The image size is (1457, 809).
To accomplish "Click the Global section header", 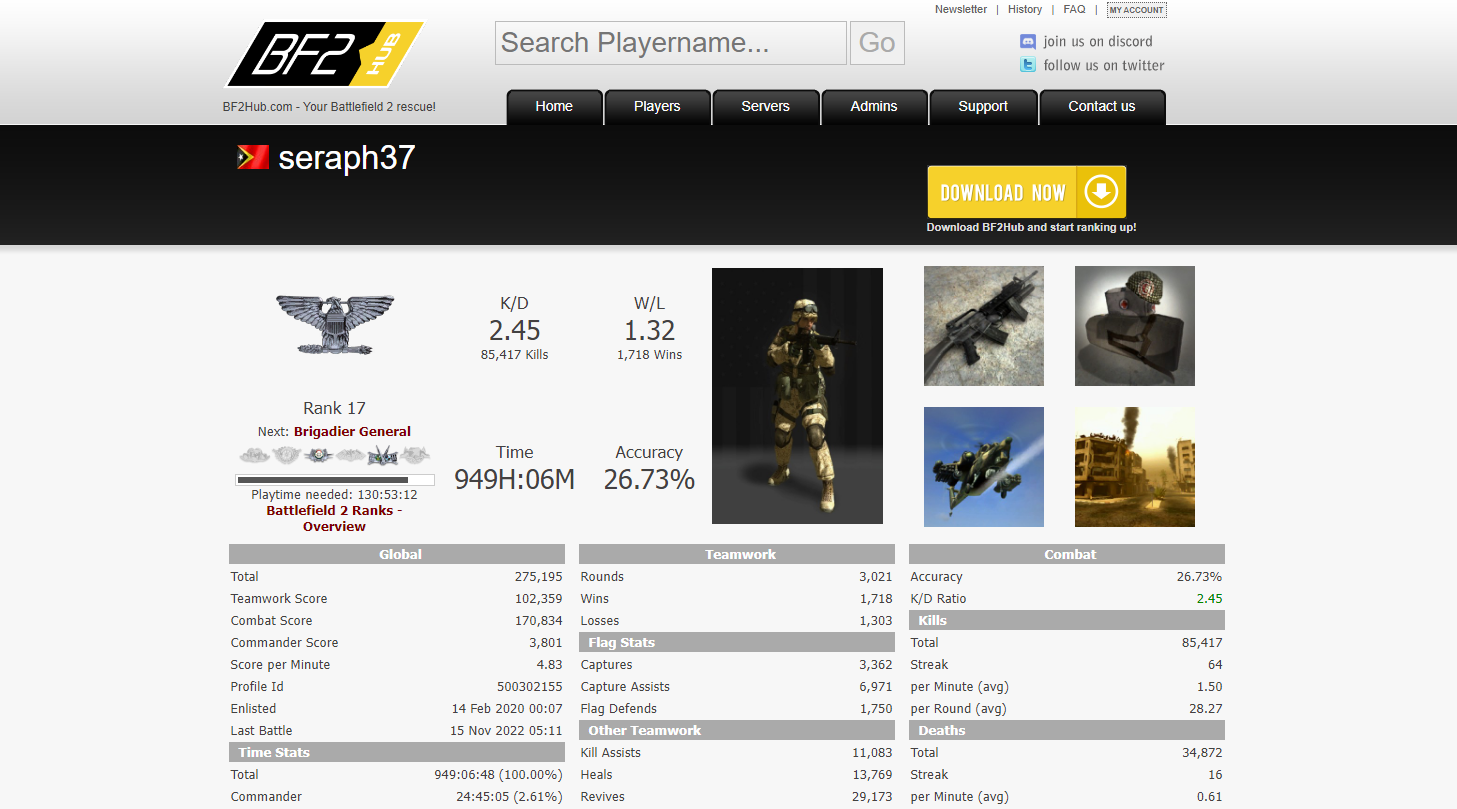I will click(x=397, y=554).
